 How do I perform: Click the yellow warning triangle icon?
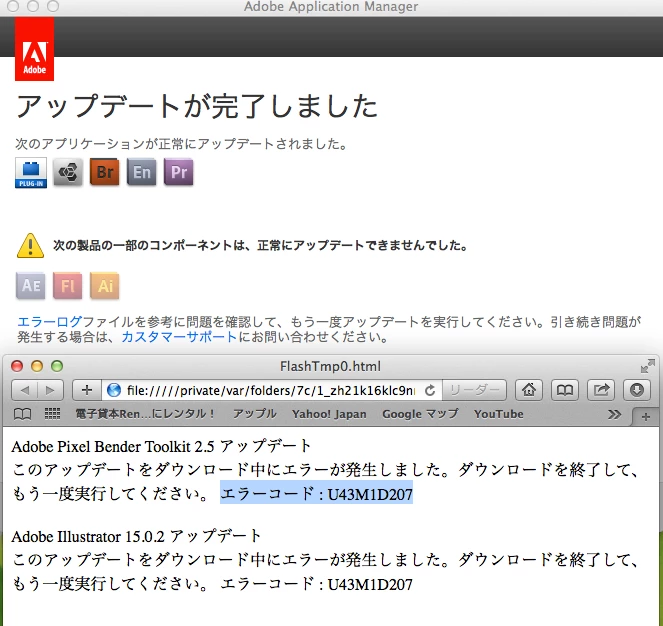point(30,245)
